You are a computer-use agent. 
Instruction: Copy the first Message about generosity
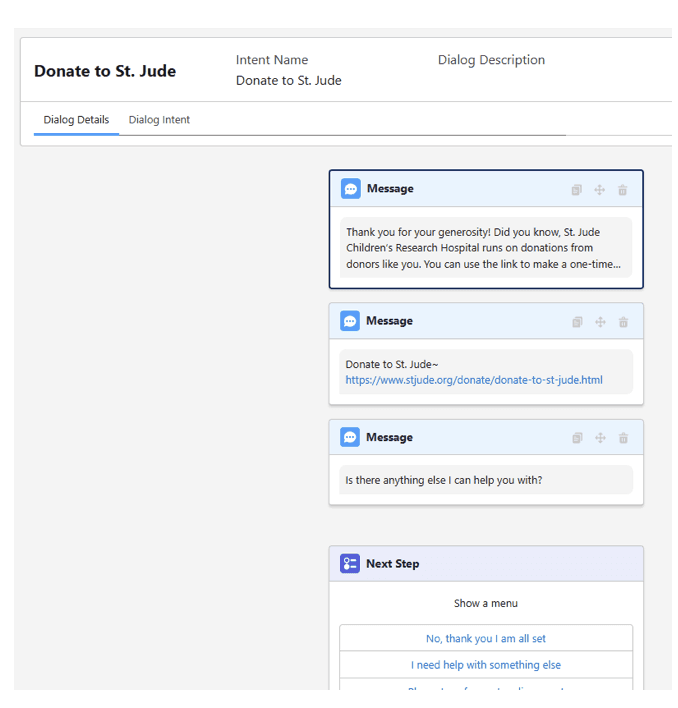(x=576, y=190)
